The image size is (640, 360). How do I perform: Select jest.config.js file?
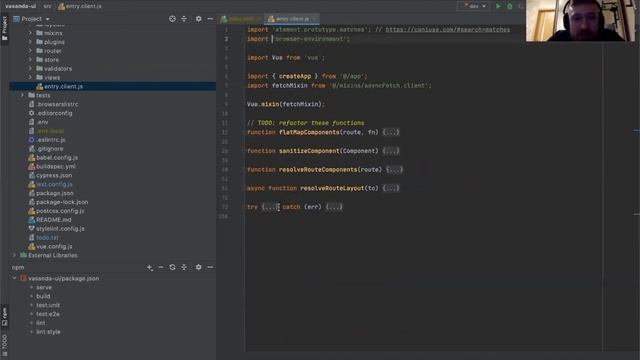tap(54, 184)
